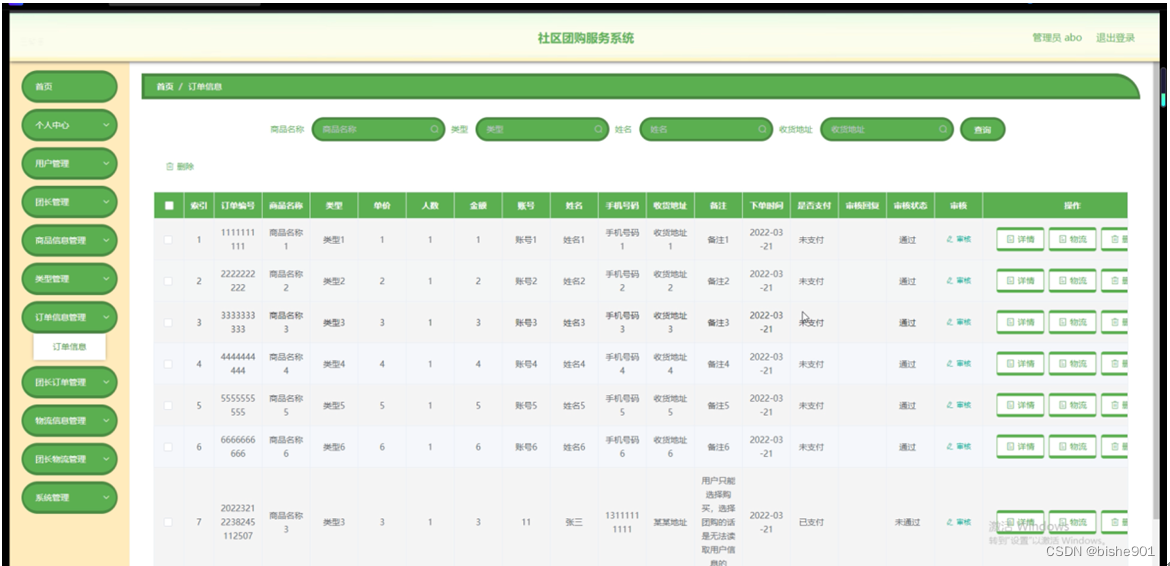Click the 社区团购服务系统 title
1170x566 pixels.
click(586, 38)
